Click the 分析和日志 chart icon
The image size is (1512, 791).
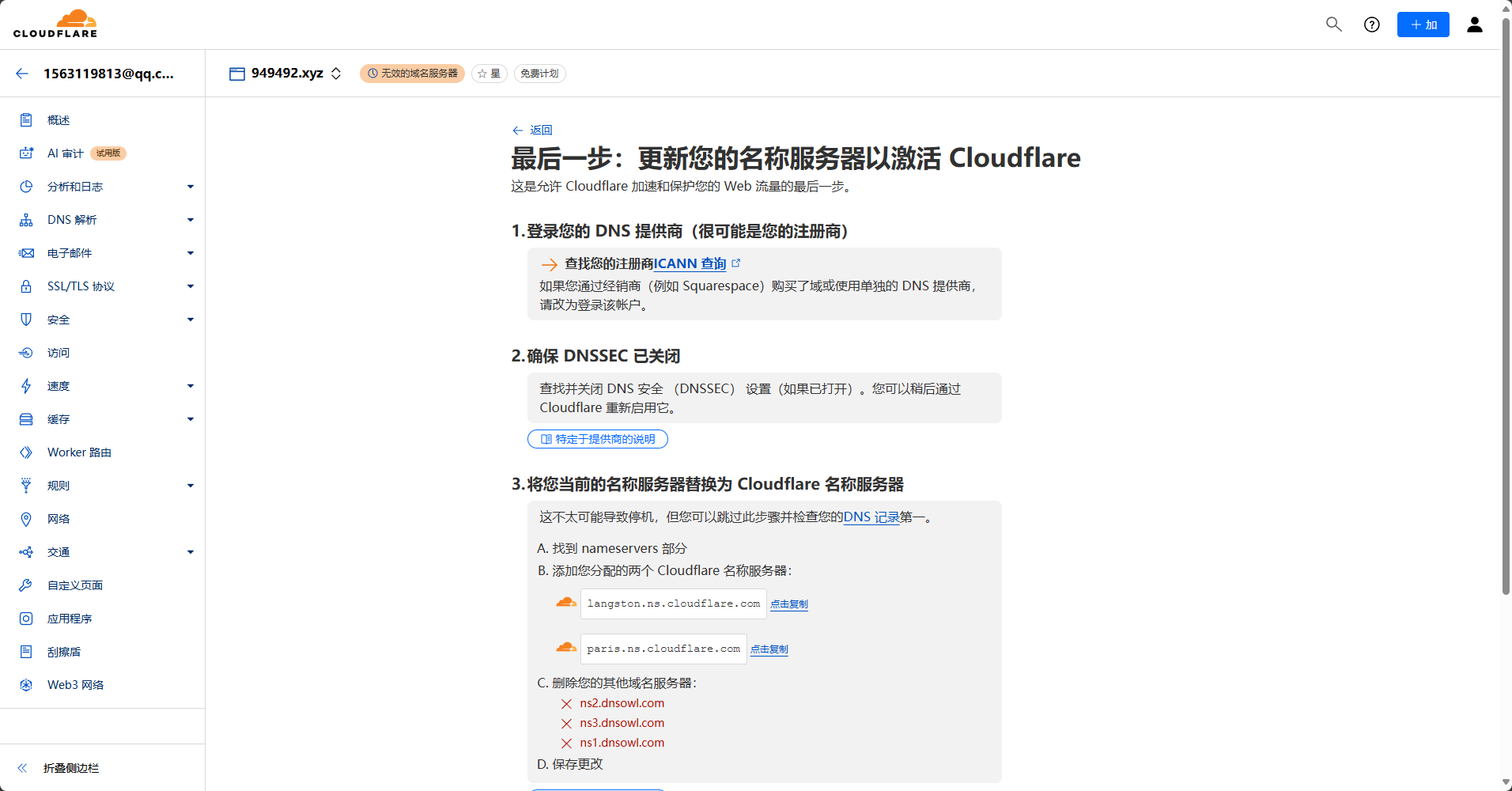(x=26, y=187)
